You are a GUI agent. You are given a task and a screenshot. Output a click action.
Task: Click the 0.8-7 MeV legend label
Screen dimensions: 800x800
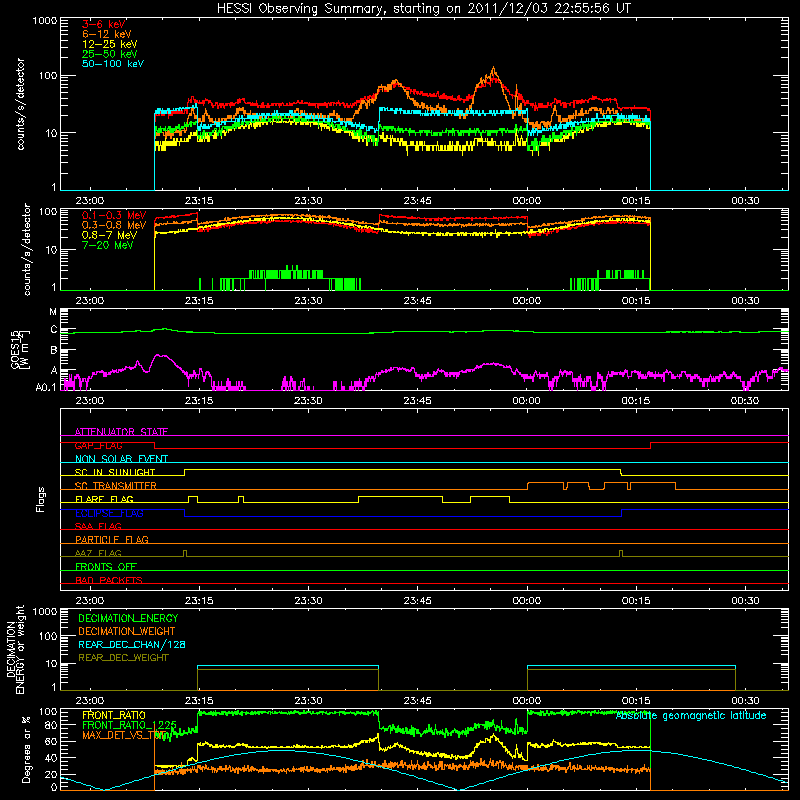pyautogui.click(x=110, y=235)
